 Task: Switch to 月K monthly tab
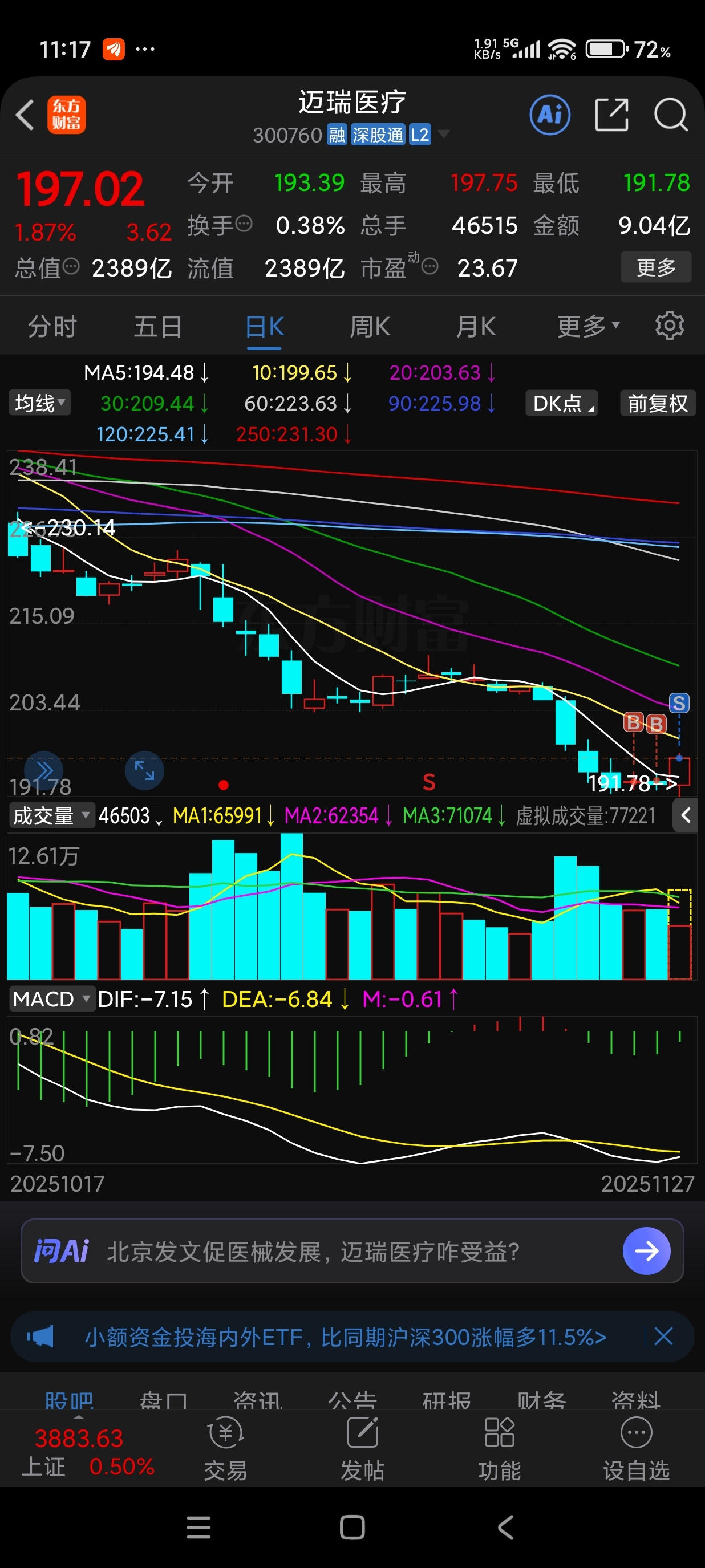476,327
